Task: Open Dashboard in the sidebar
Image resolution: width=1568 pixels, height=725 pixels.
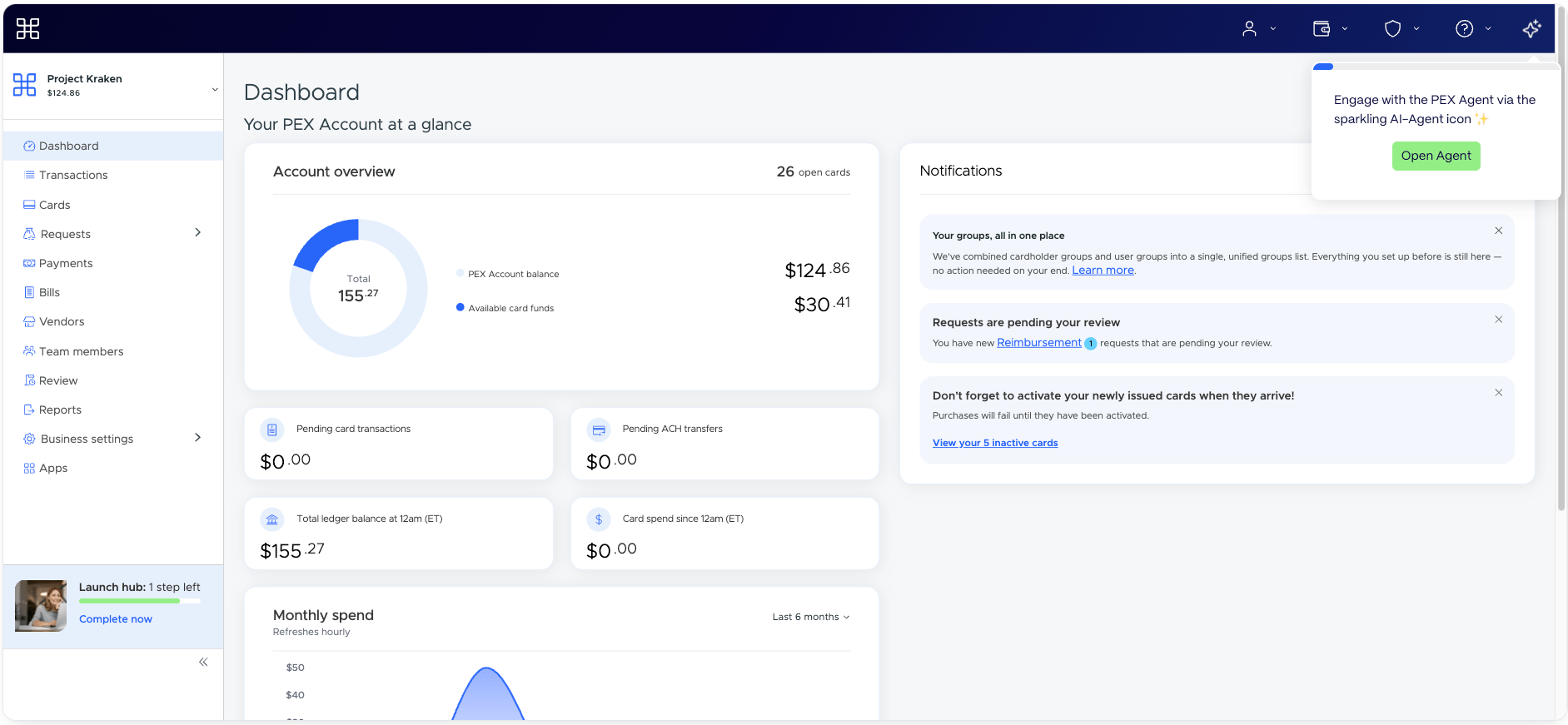Action: click(x=113, y=146)
